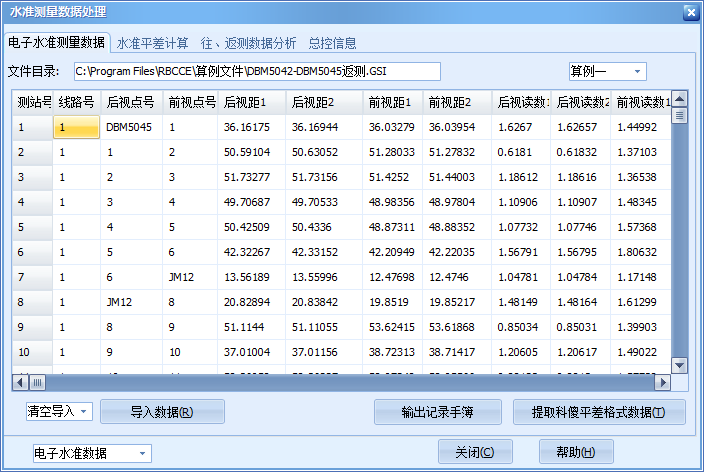Open the 往、返测数据分析 tab
The width and height of the screenshot is (704, 472).
pos(248,43)
